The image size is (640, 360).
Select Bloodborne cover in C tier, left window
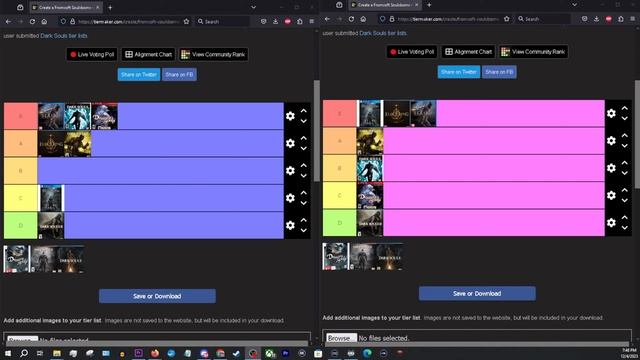(x=51, y=198)
